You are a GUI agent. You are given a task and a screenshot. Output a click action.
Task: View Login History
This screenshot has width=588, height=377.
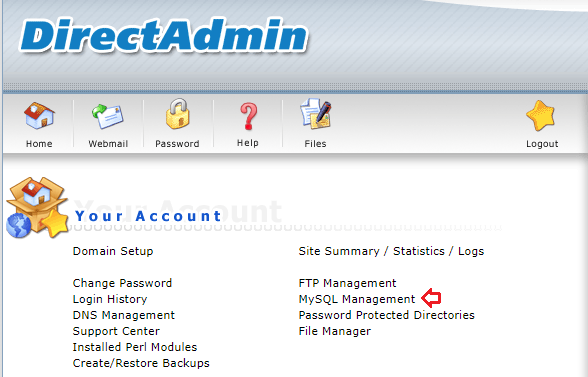pyautogui.click(x=110, y=299)
